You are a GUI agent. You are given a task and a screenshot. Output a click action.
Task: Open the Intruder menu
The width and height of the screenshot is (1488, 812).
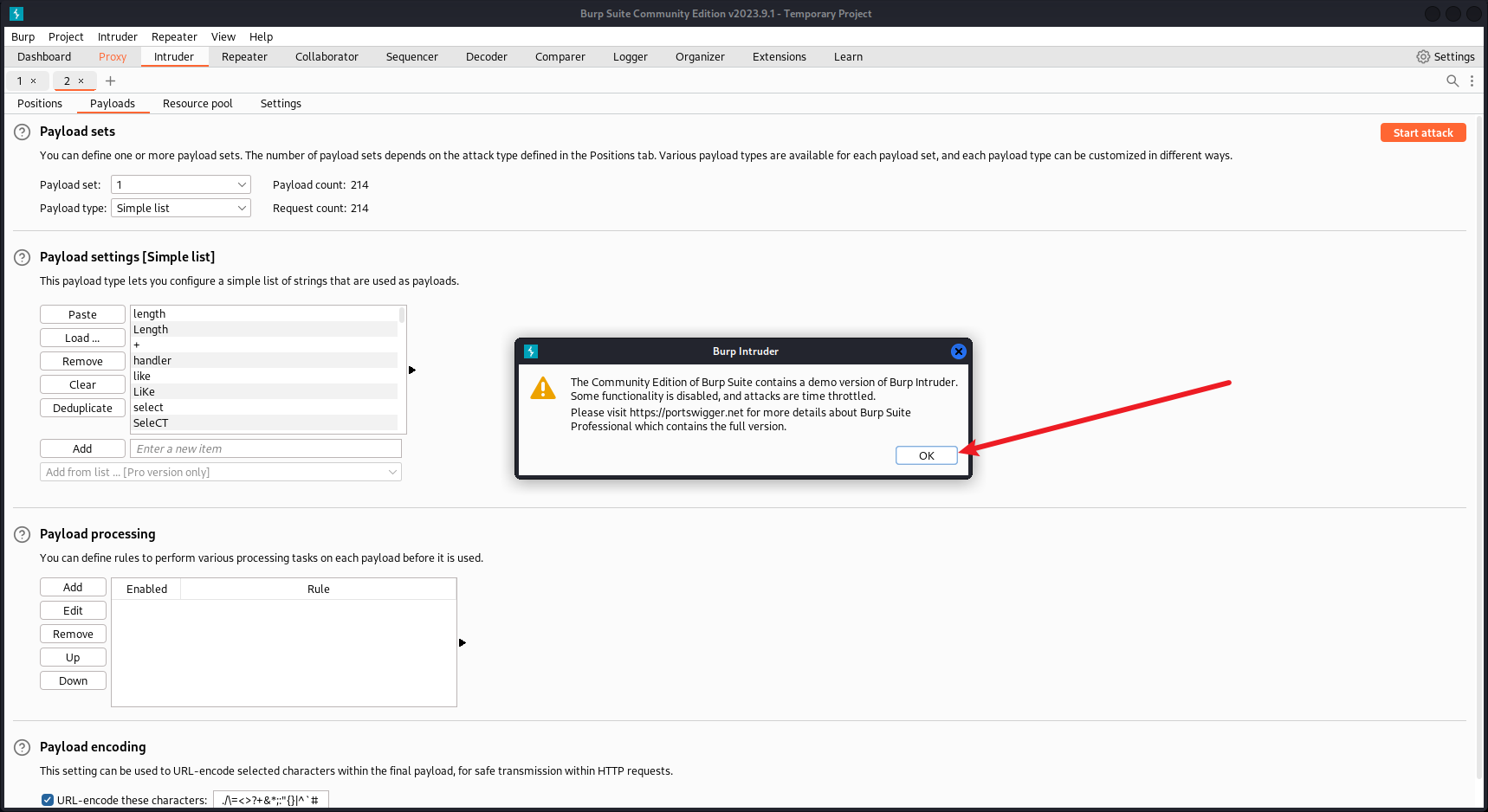(x=118, y=36)
